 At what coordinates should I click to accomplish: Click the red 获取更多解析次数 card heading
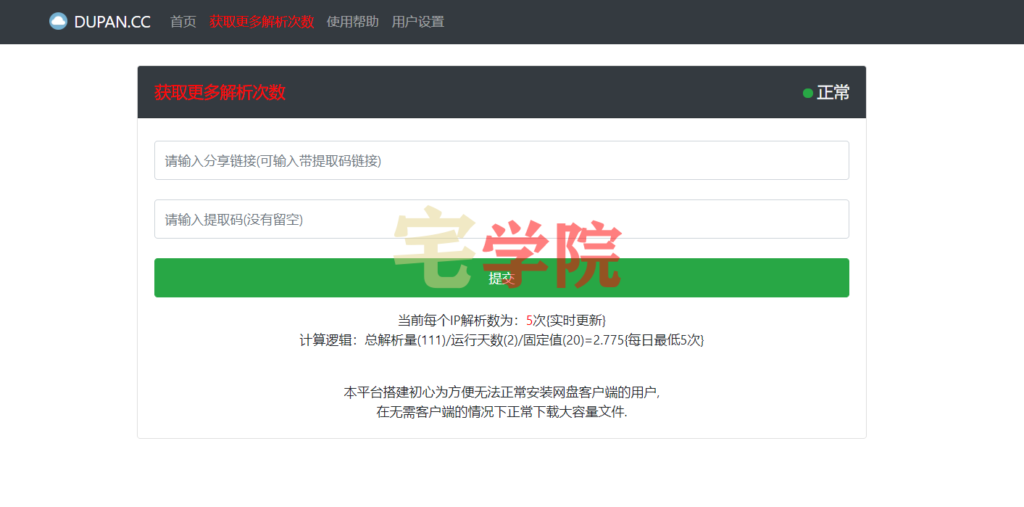click(x=220, y=92)
